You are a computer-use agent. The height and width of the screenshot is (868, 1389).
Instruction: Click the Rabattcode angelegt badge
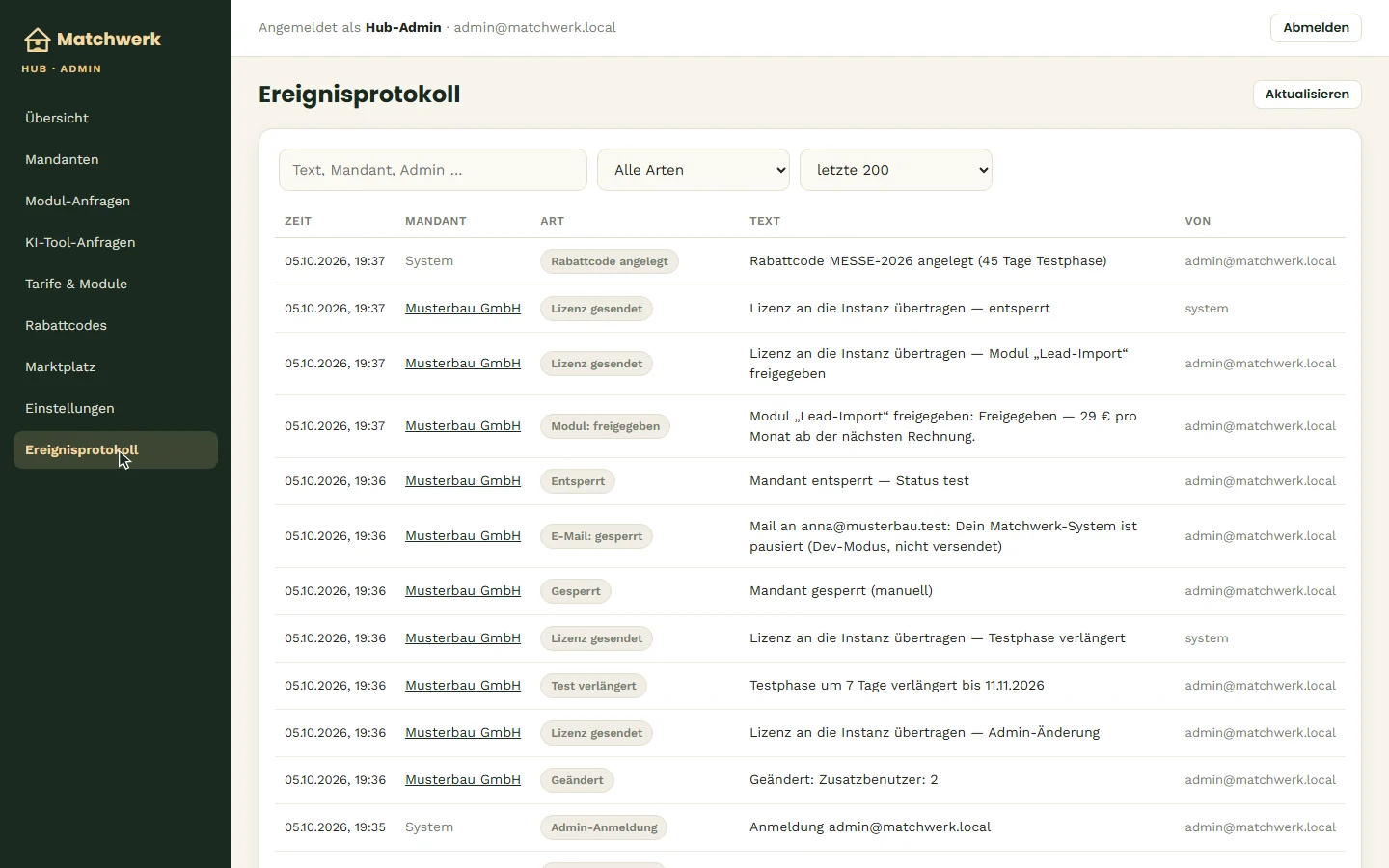click(610, 261)
